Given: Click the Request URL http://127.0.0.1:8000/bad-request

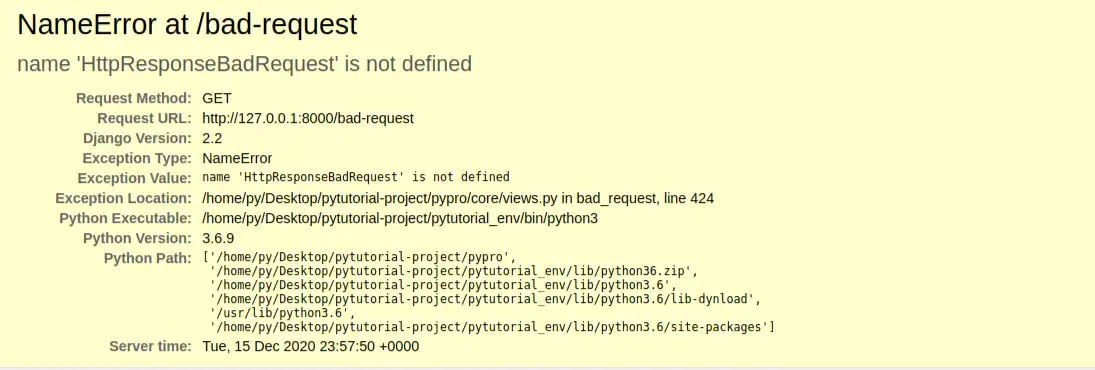Looking at the screenshot, I should click(x=308, y=119).
